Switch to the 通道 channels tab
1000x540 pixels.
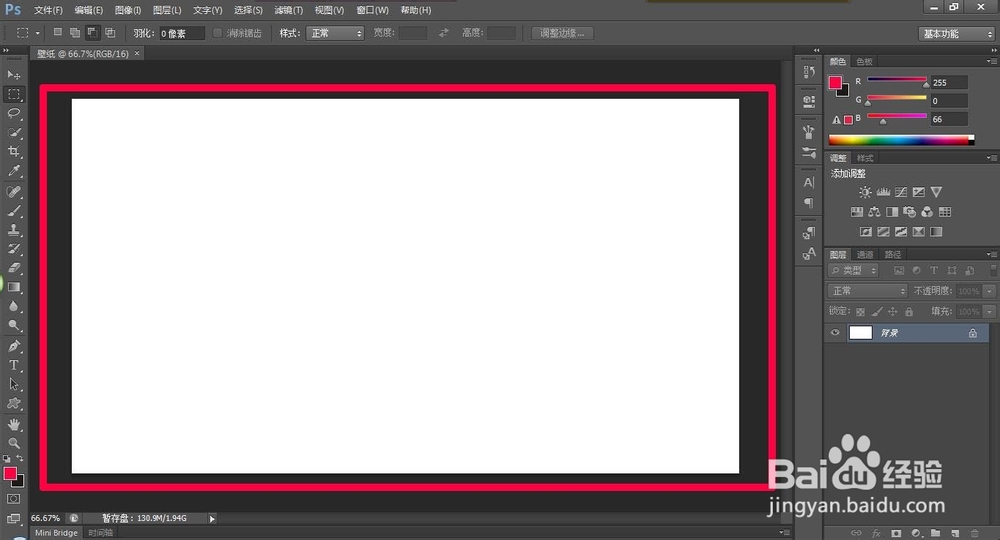coord(865,254)
